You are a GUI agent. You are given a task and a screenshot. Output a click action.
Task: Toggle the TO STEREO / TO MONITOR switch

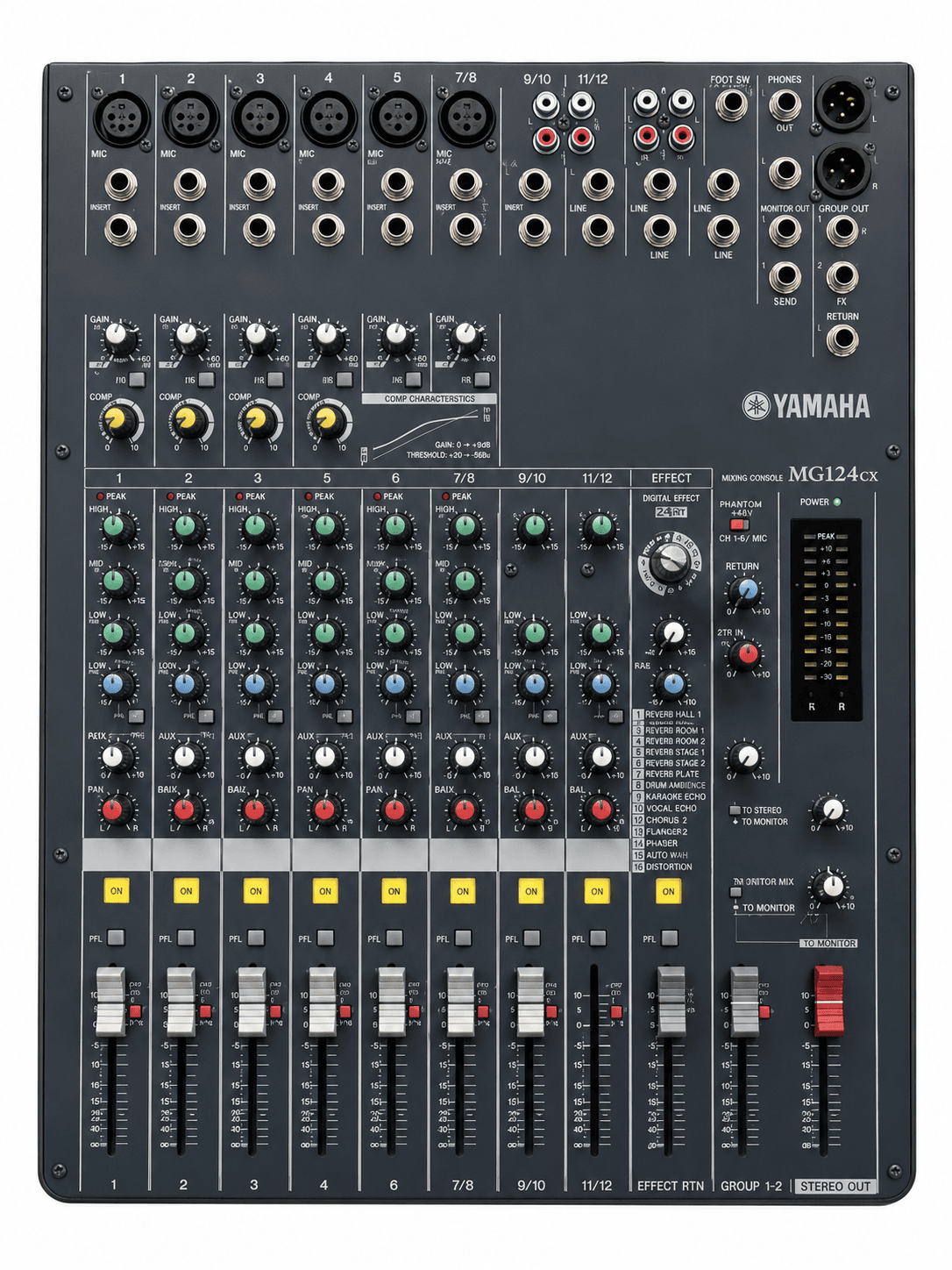pyautogui.click(x=735, y=810)
